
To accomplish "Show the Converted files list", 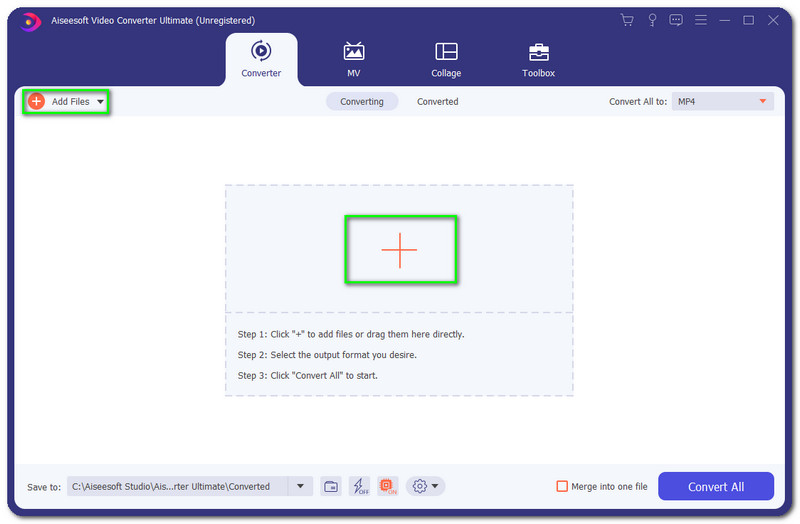I will click(437, 101).
